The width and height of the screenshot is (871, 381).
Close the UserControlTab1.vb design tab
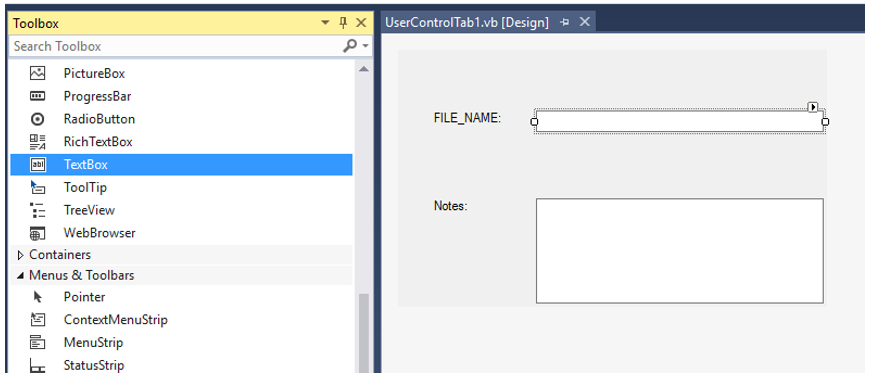point(584,22)
